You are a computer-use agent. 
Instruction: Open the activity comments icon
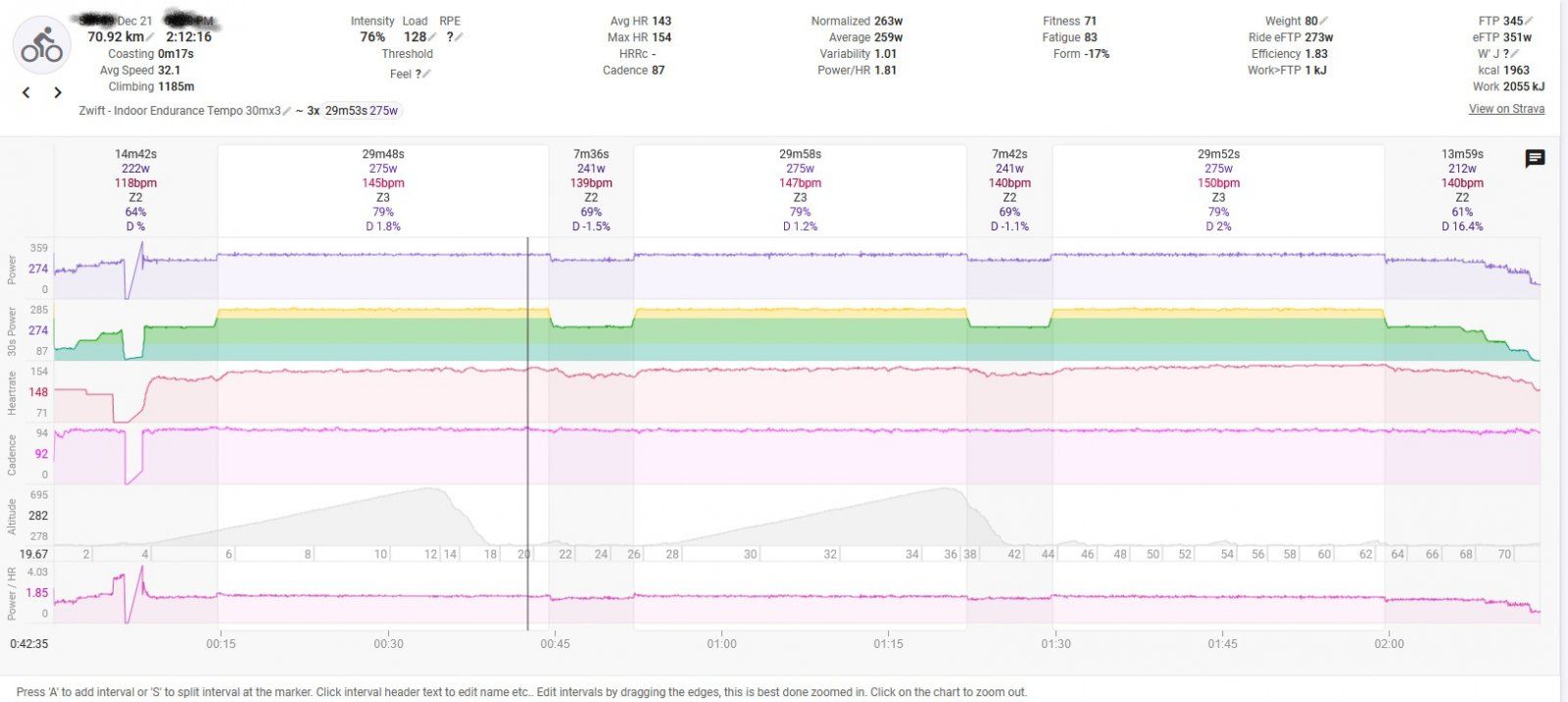point(1535,159)
